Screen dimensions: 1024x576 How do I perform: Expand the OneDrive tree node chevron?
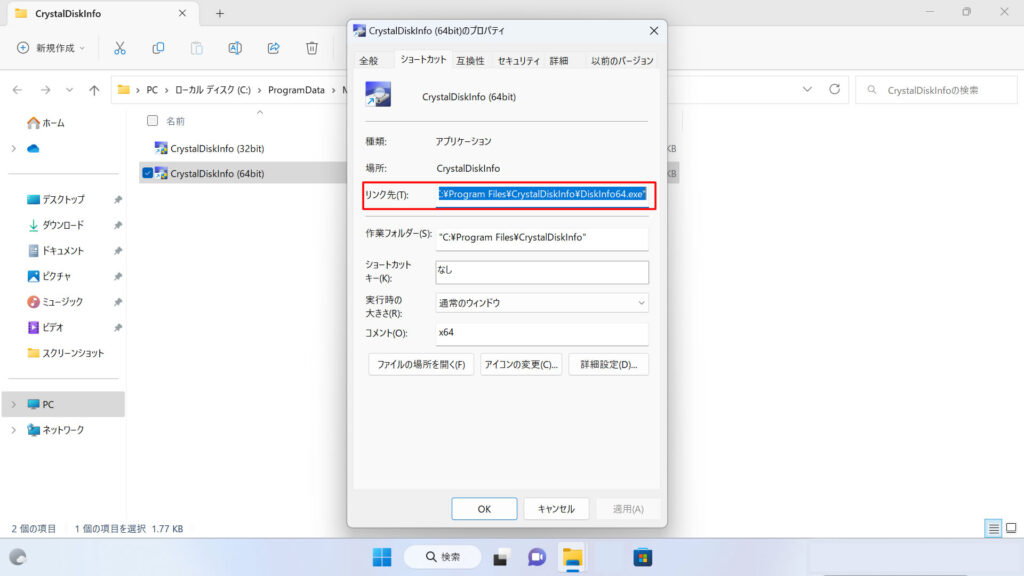click(14, 149)
